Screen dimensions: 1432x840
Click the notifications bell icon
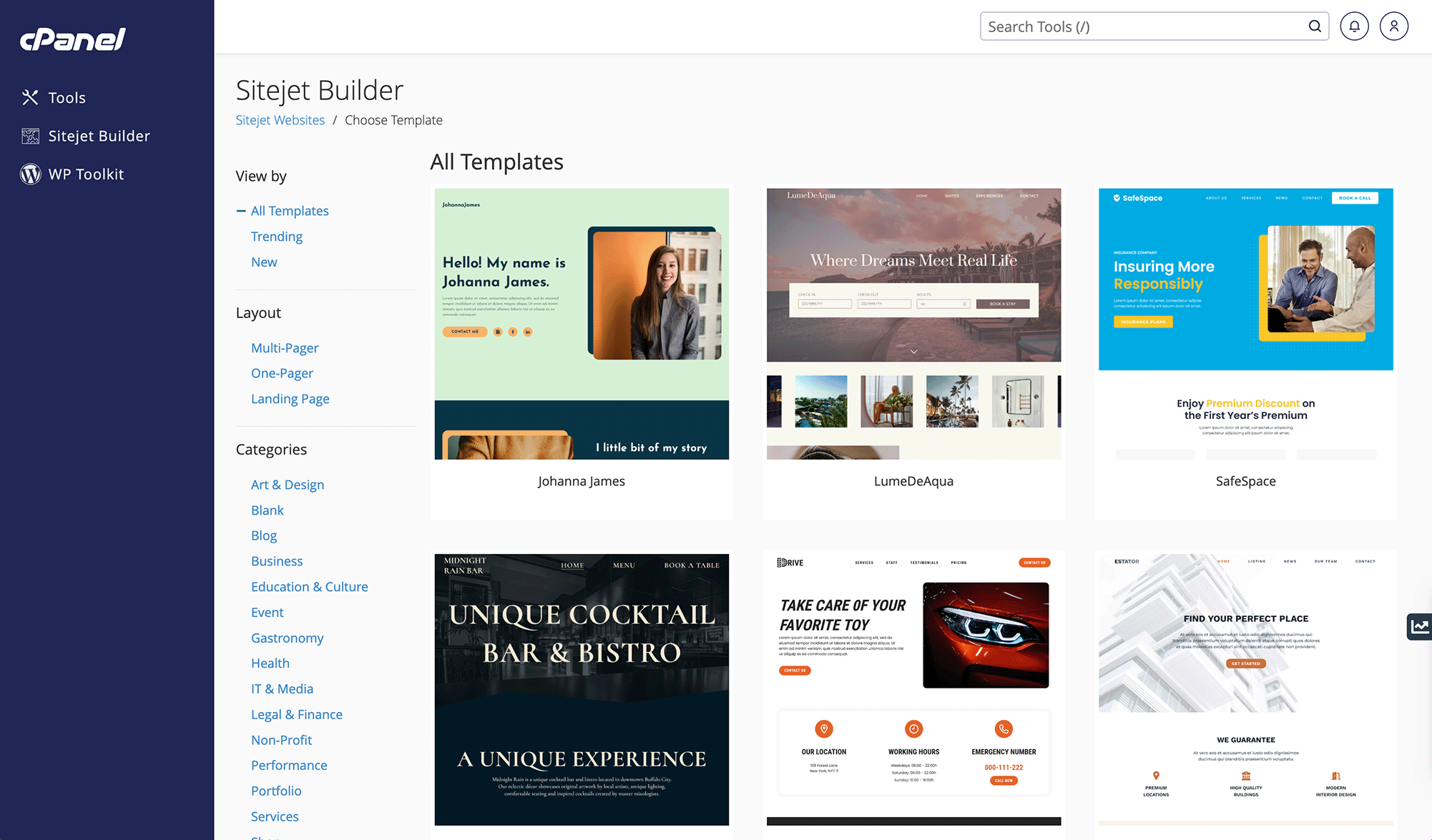pos(1355,26)
